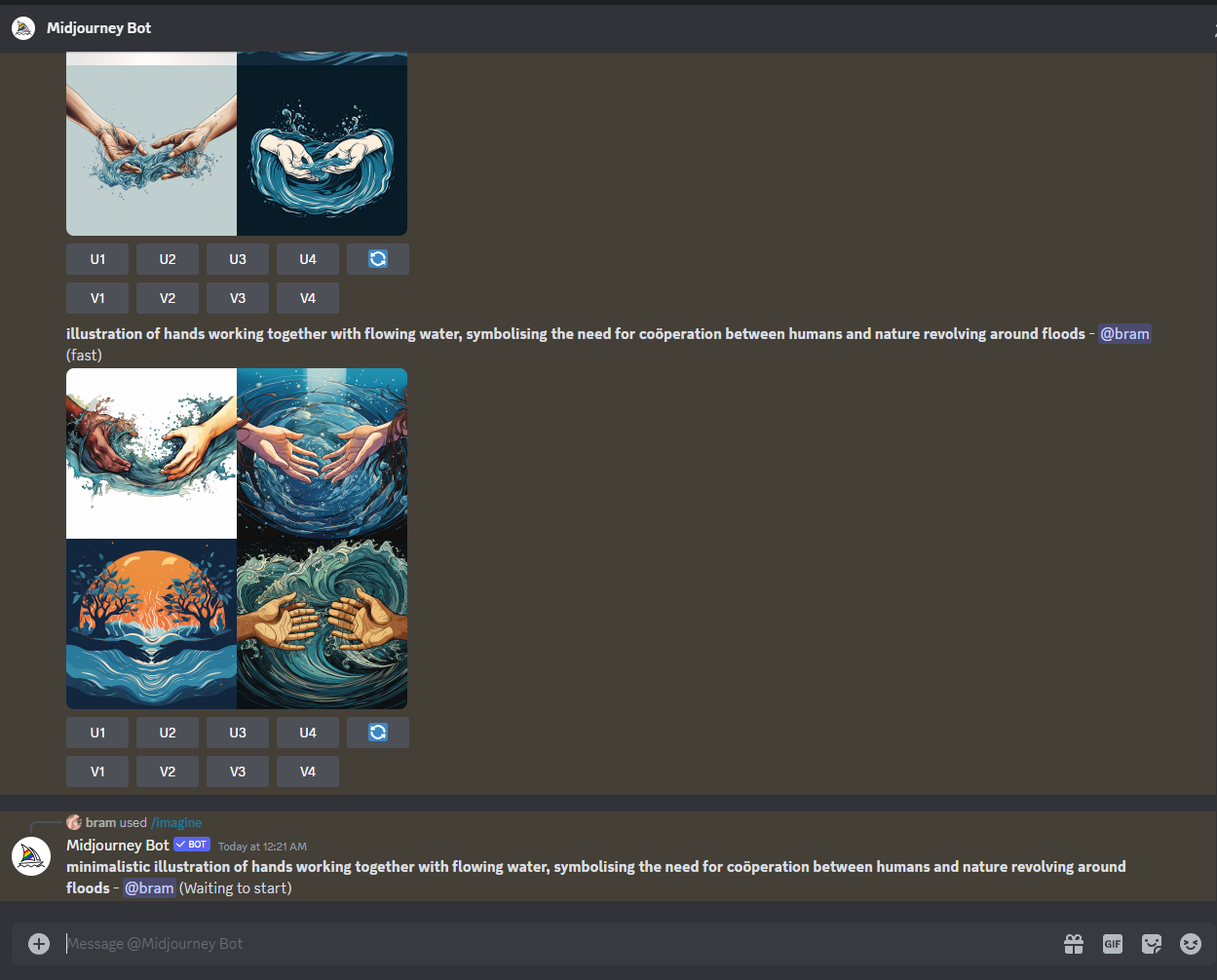Open the gift Nitro icon
The image size is (1217, 980).
1074,943
